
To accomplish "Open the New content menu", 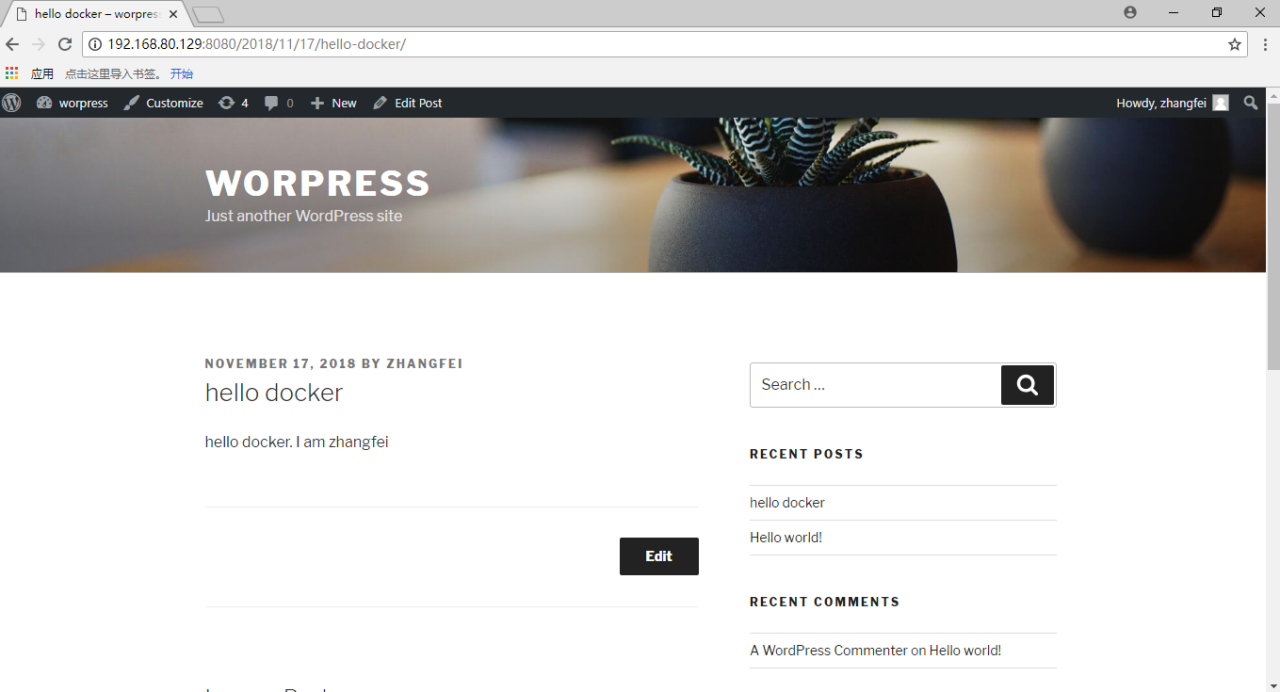I will pyautogui.click(x=333, y=103).
